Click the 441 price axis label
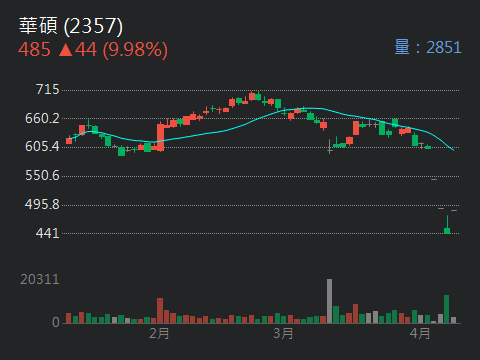 (47, 233)
